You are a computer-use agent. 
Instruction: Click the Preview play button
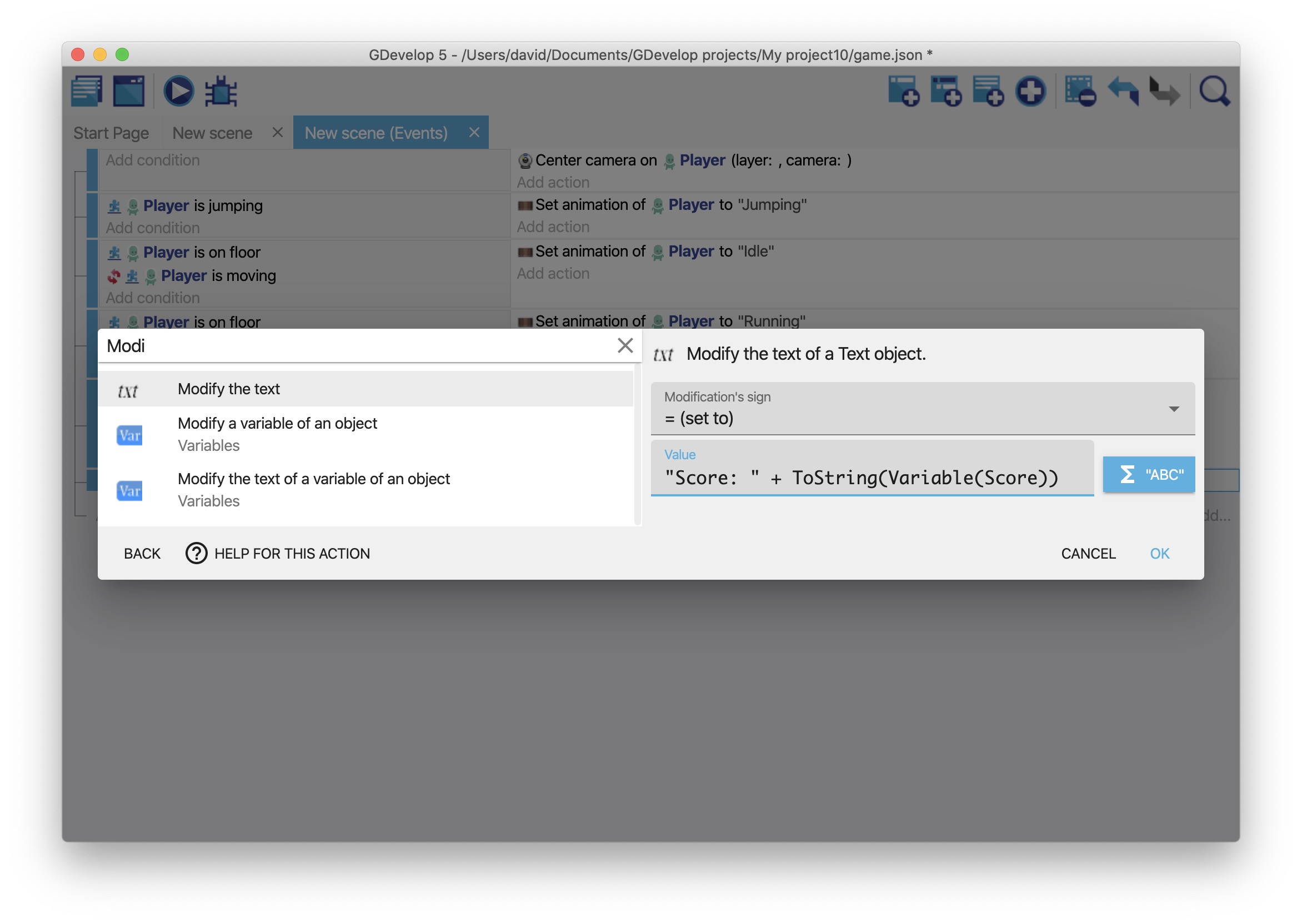coord(179,91)
